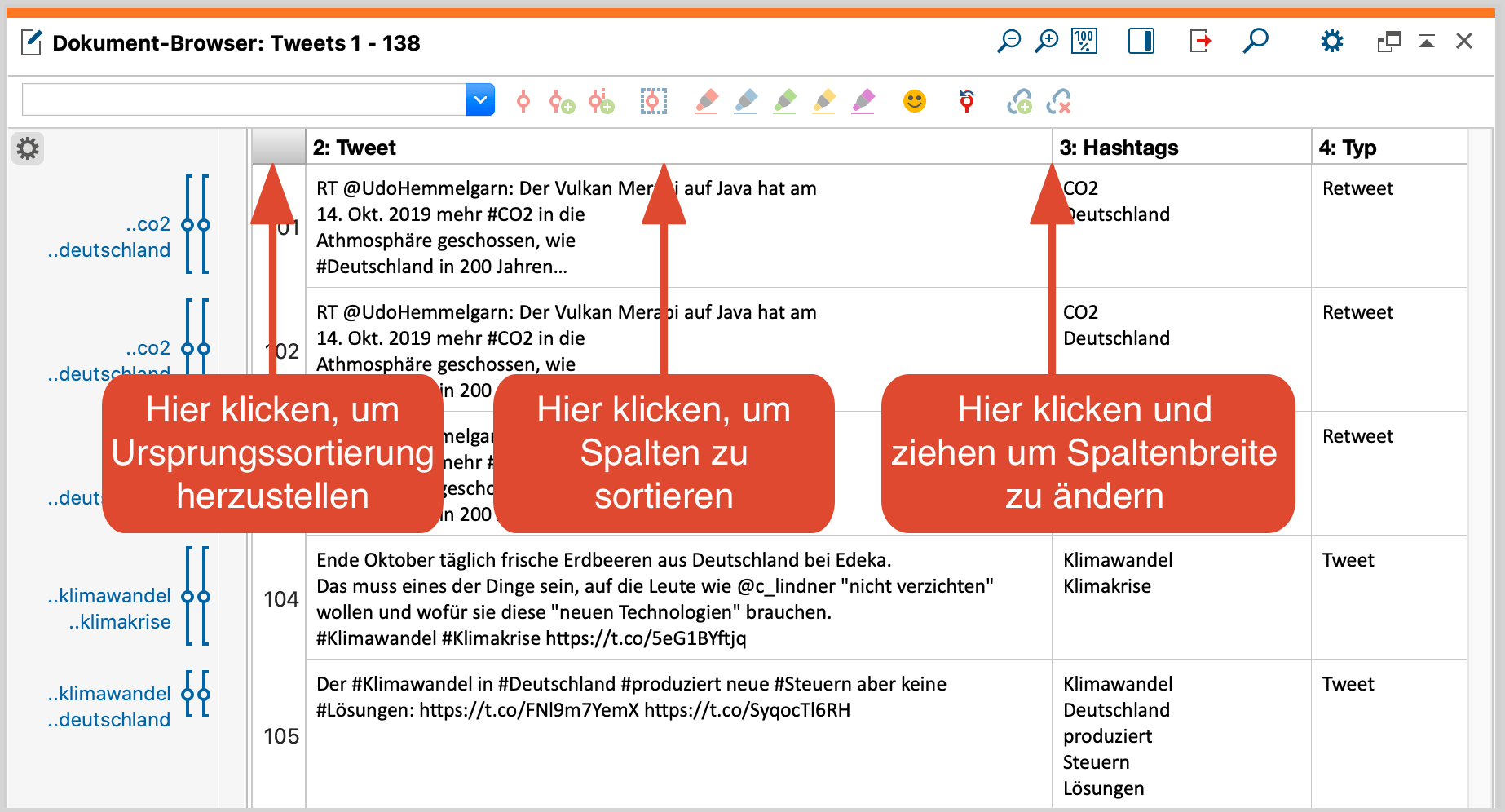Zoom out using the minus magnifier icon
This screenshot has width=1505, height=812.
[1008, 41]
